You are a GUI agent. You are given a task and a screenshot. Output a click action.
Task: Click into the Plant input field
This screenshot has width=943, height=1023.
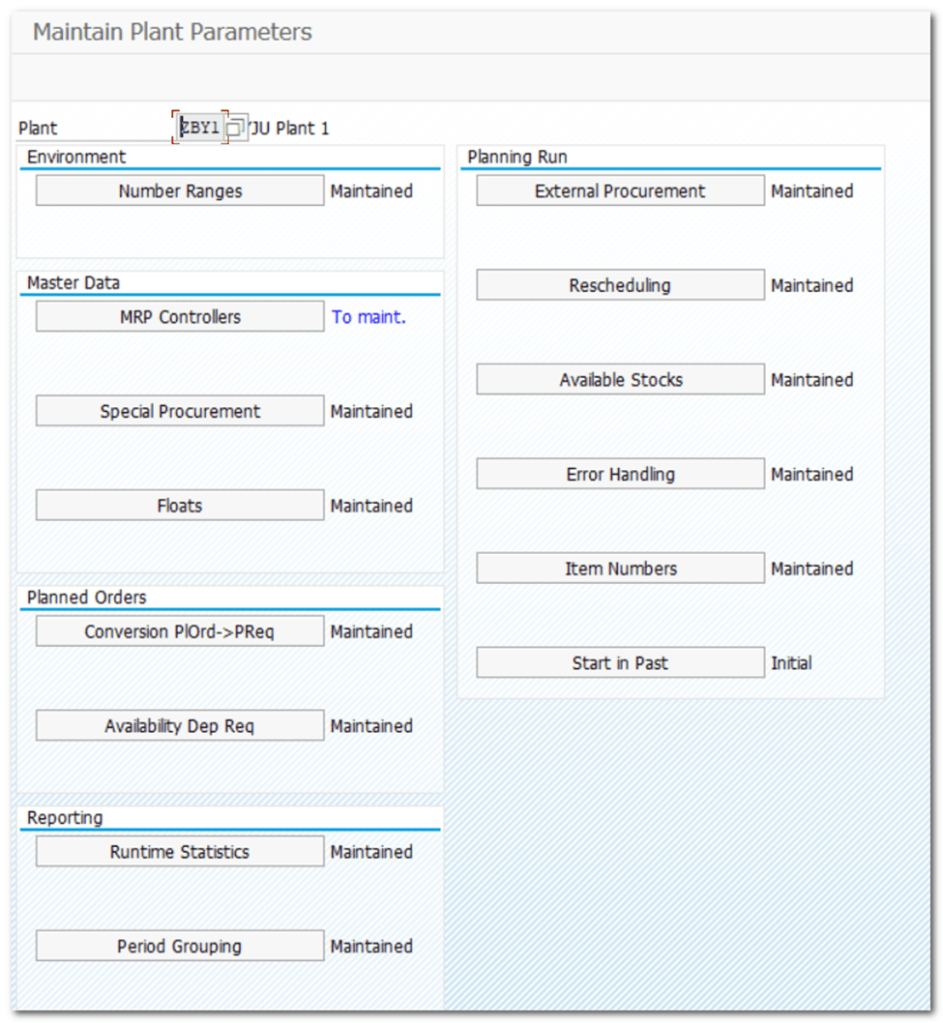point(199,128)
